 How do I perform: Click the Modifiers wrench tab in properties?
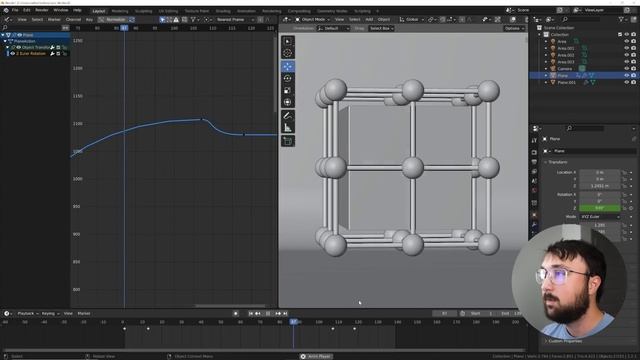click(534, 224)
